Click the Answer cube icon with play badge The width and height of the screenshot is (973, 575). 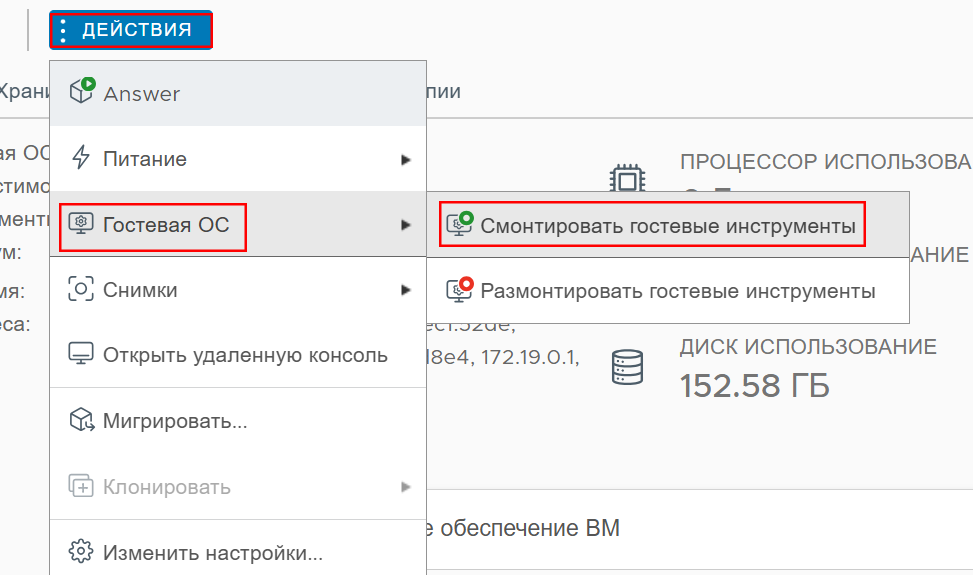[x=81, y=91]
